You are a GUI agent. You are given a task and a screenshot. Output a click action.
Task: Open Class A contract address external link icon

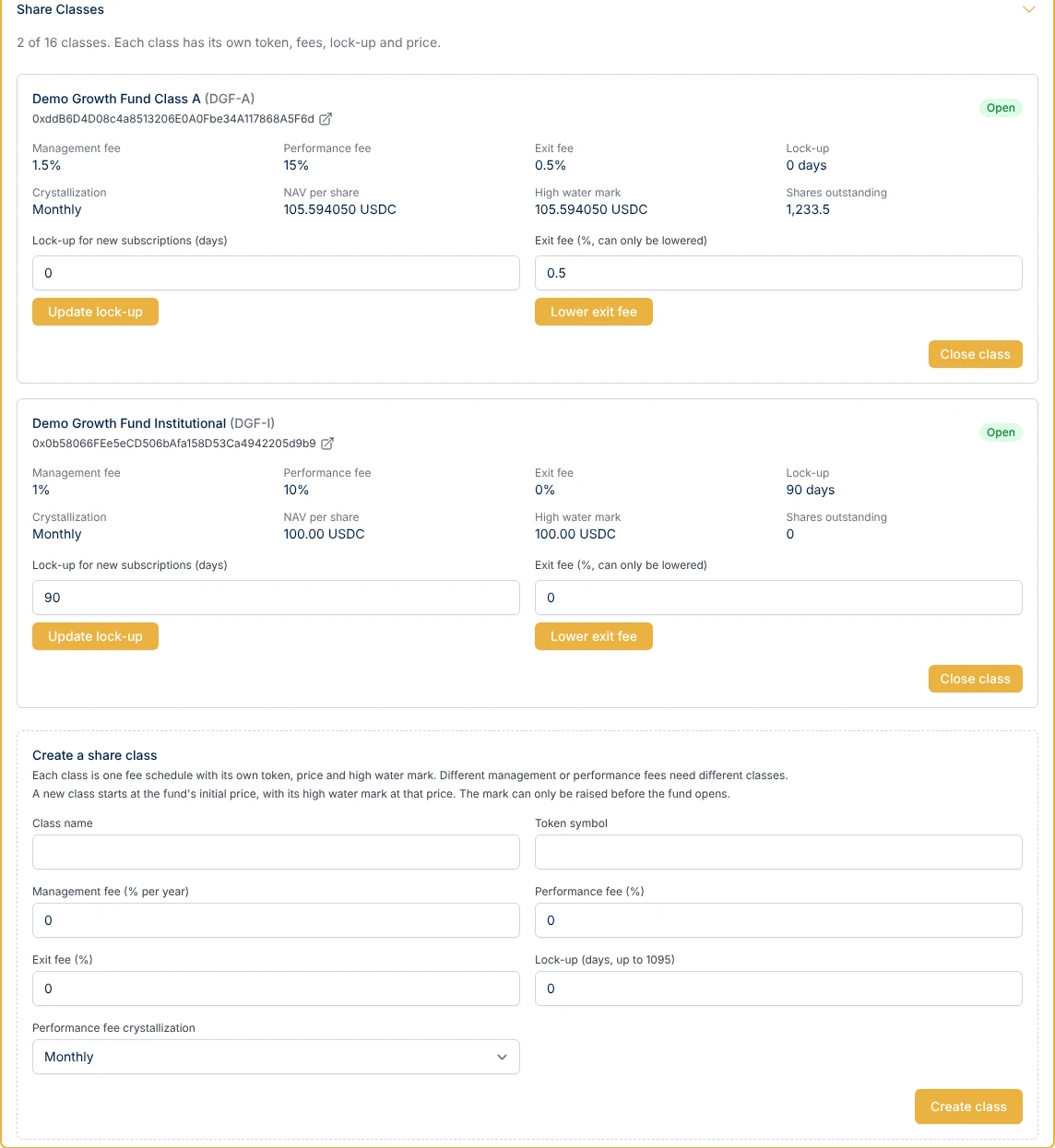[326, 119]
